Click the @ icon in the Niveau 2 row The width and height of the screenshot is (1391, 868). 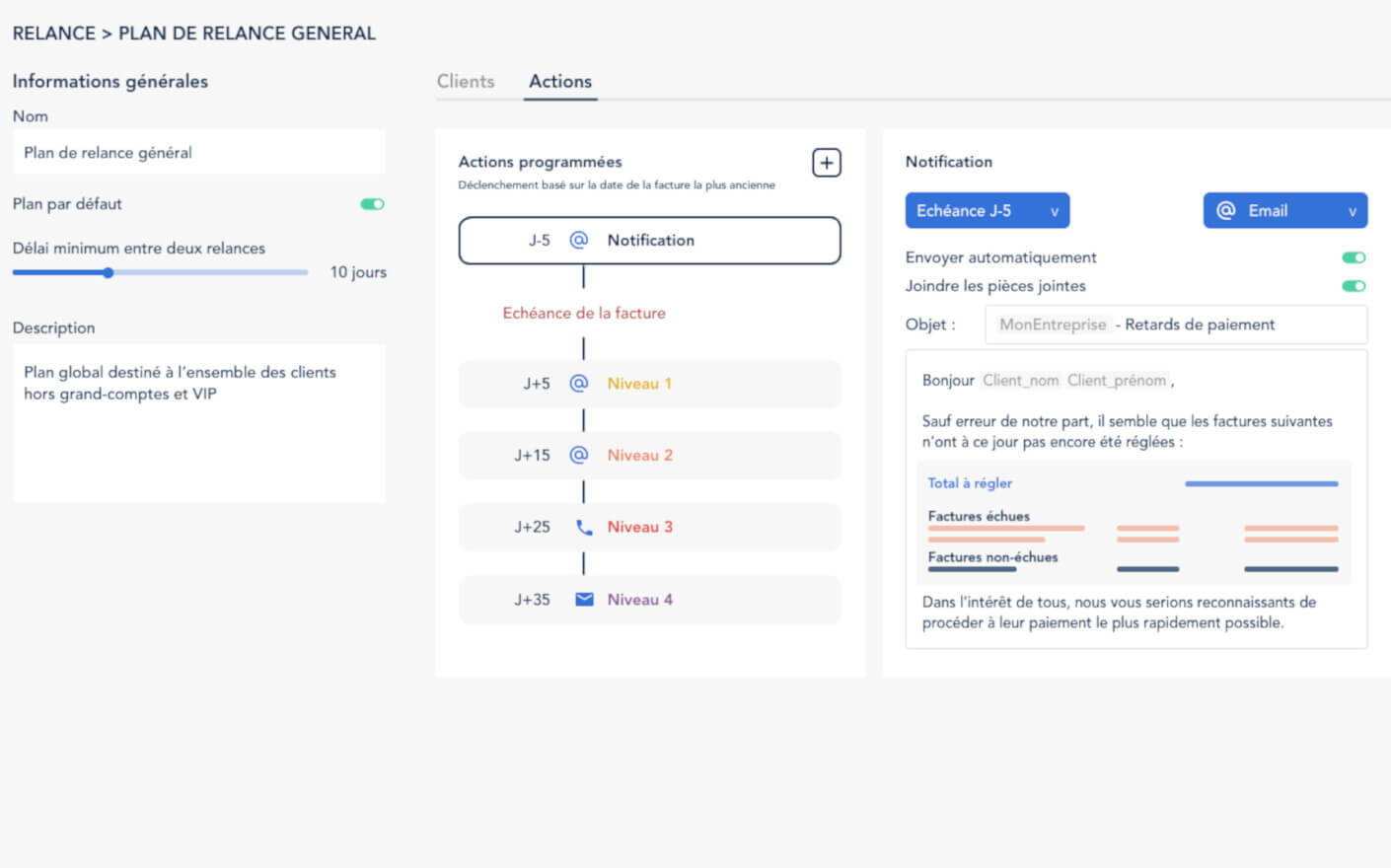click(x=579, y=455)
